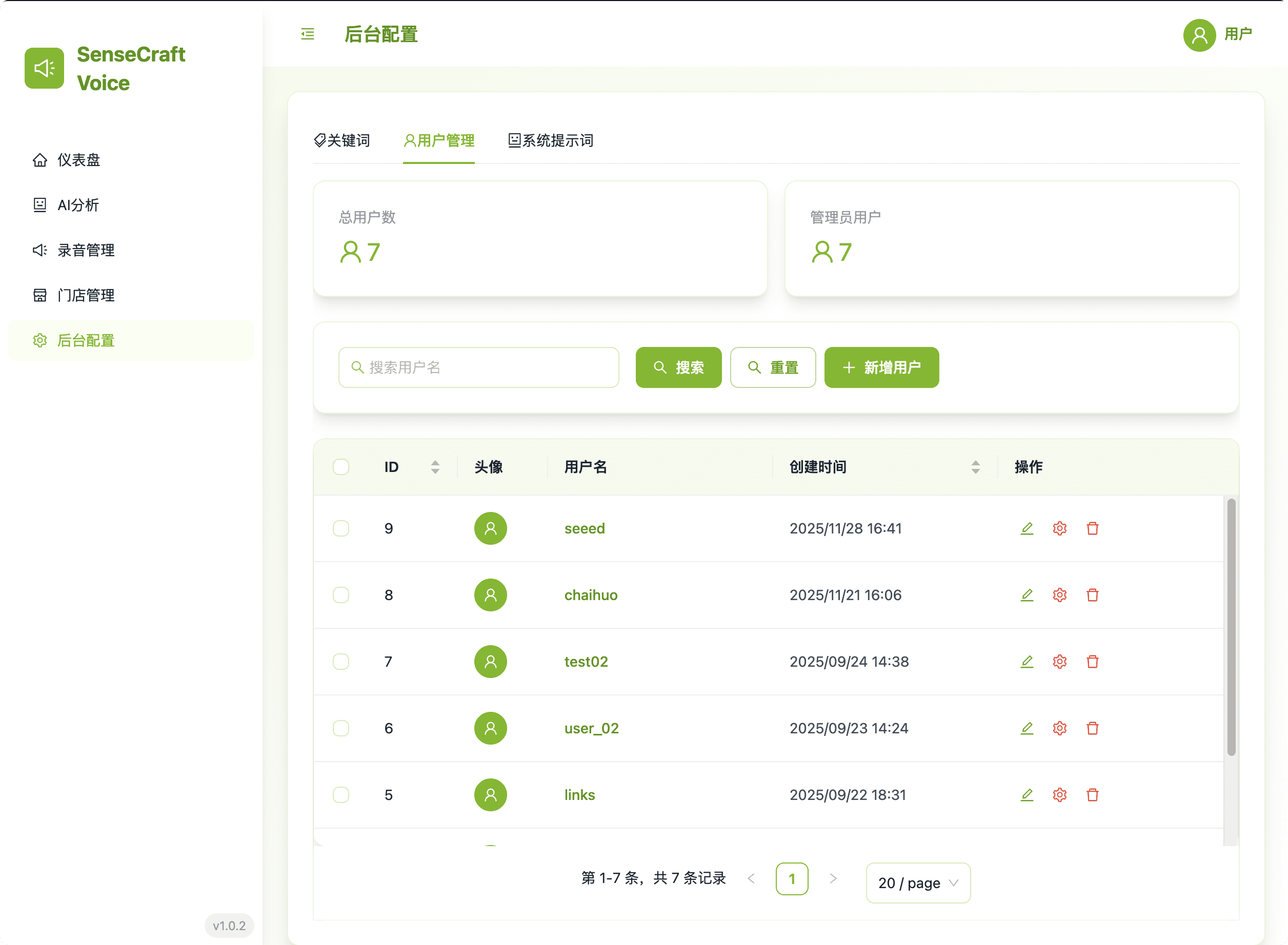Check the row checkbox for user_02

341,728
